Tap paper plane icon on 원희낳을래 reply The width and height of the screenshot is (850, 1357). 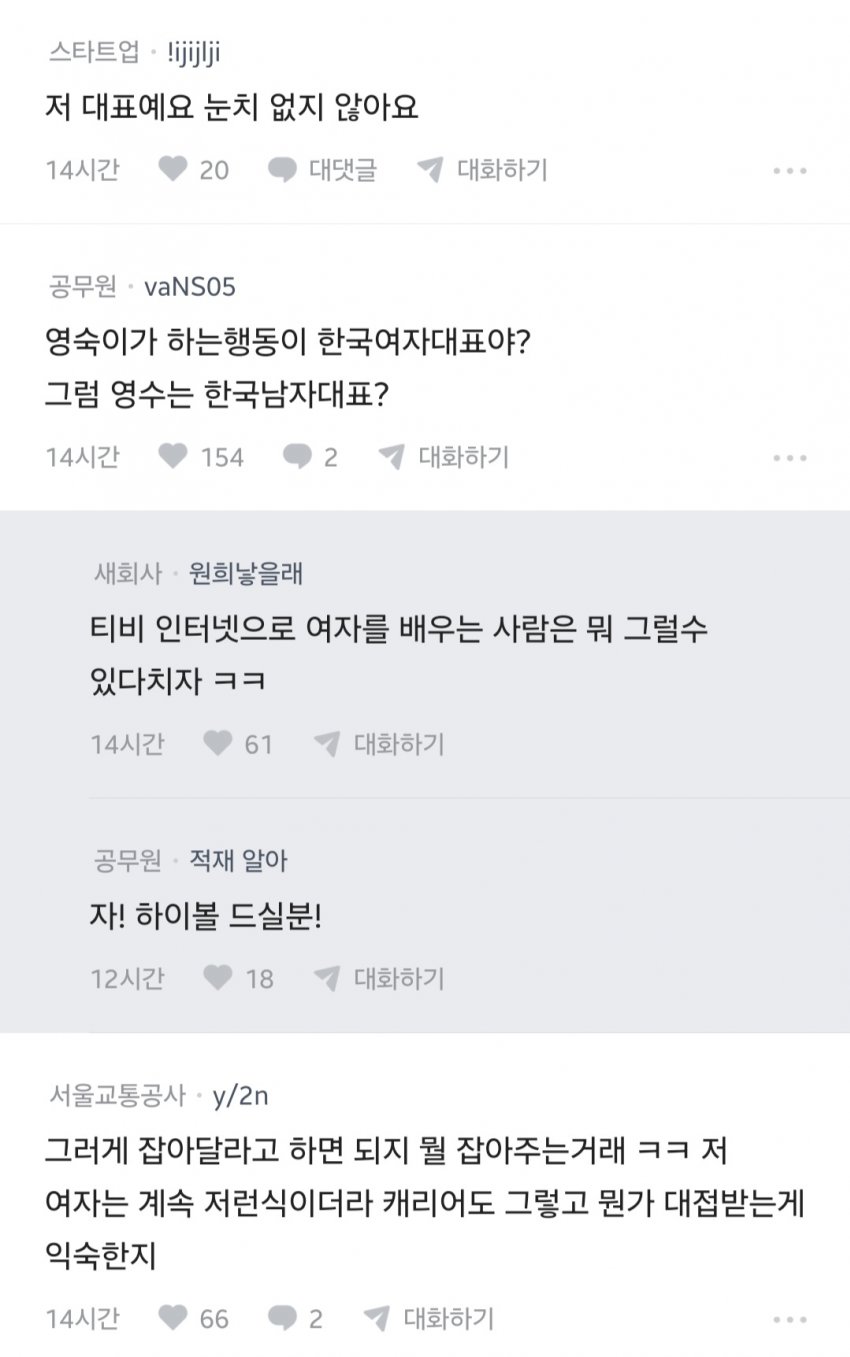(327, 743)
